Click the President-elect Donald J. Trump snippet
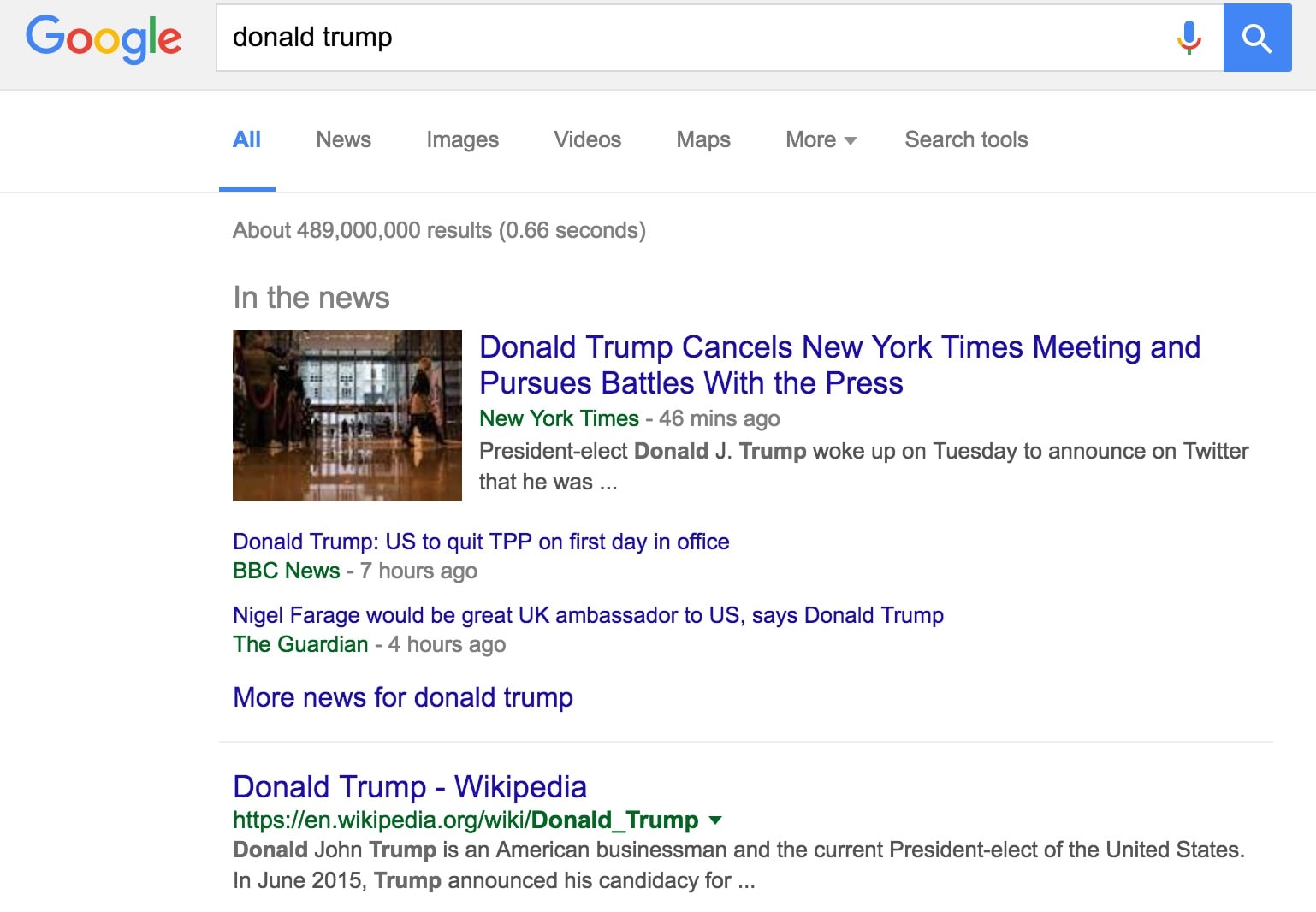Image resolution: width=1316 pixels, height=912 pixels. pos(864,466)
